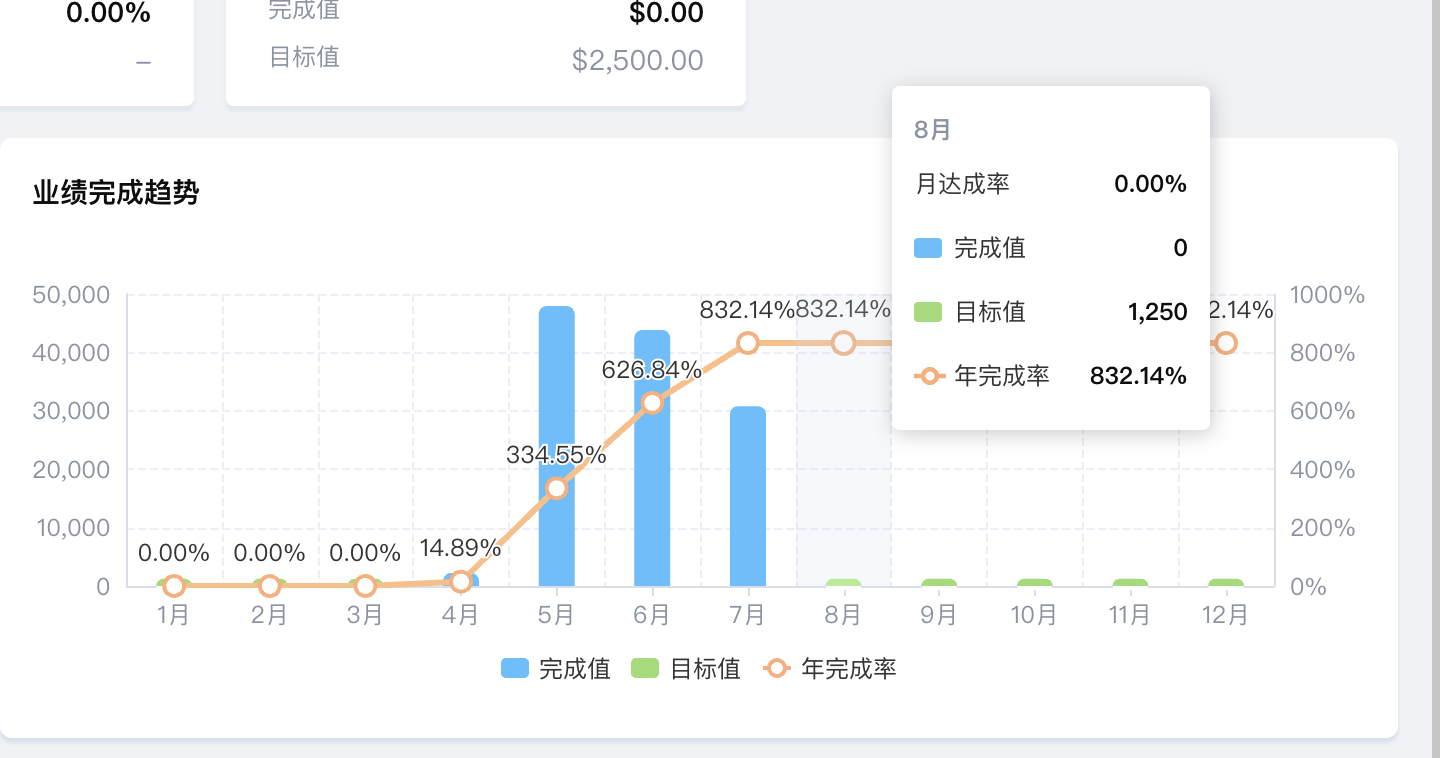
Task: Click the 目标值 label in the top card
Action: pos(305,57)
